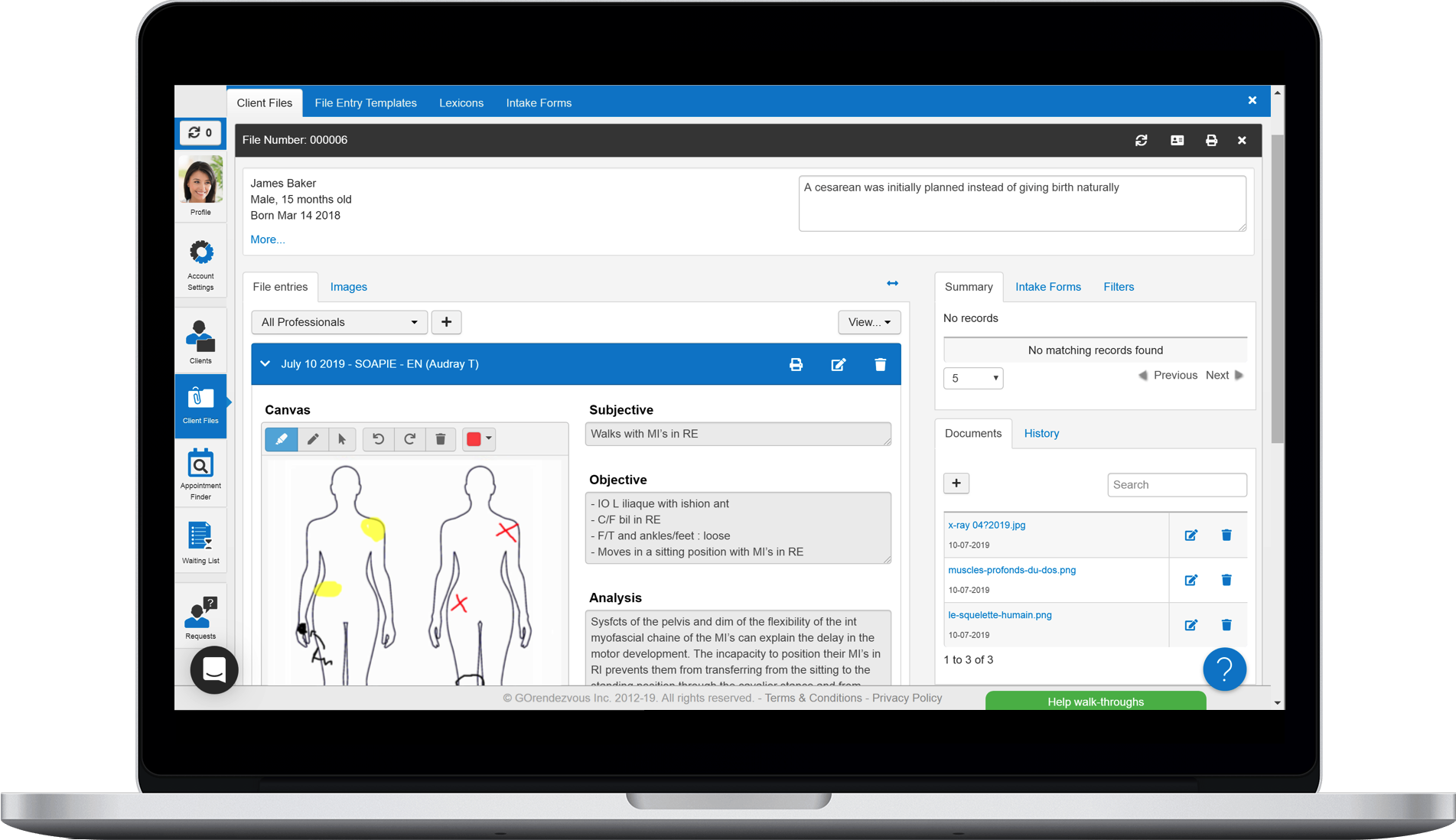Open the Clients sidebar icon

[x=200, y=337]
